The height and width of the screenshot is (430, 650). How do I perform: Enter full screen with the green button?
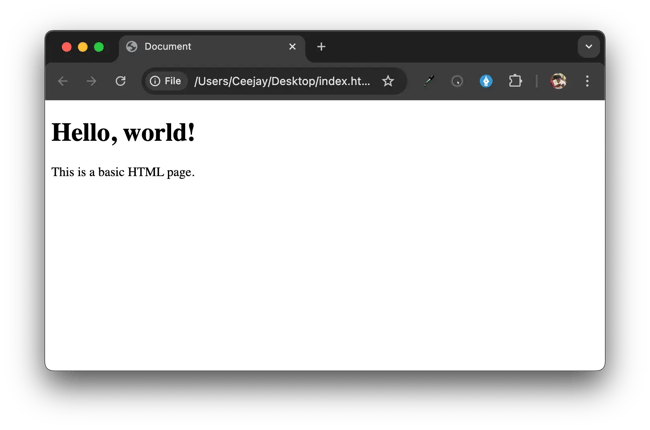pos(99,47)
